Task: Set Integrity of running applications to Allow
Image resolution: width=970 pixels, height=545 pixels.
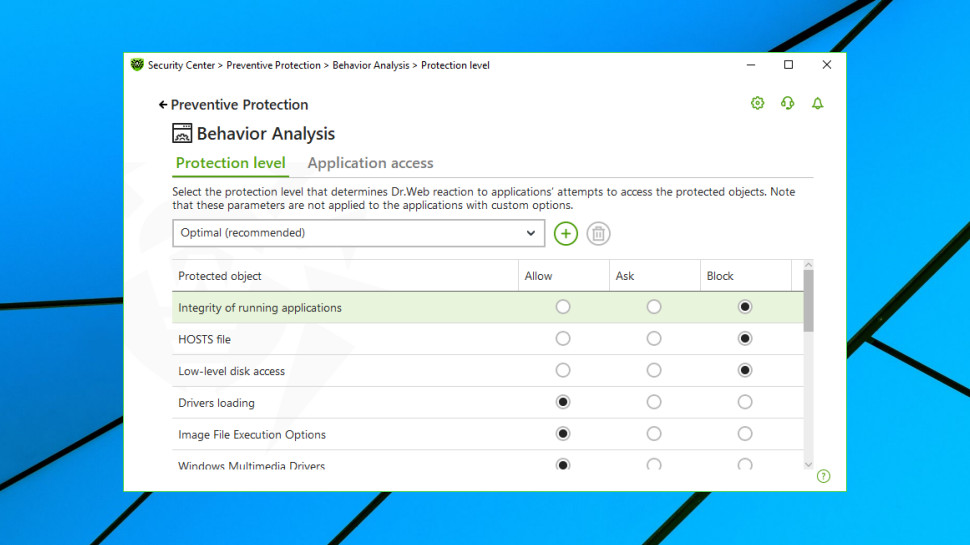Action: (562, 307)
